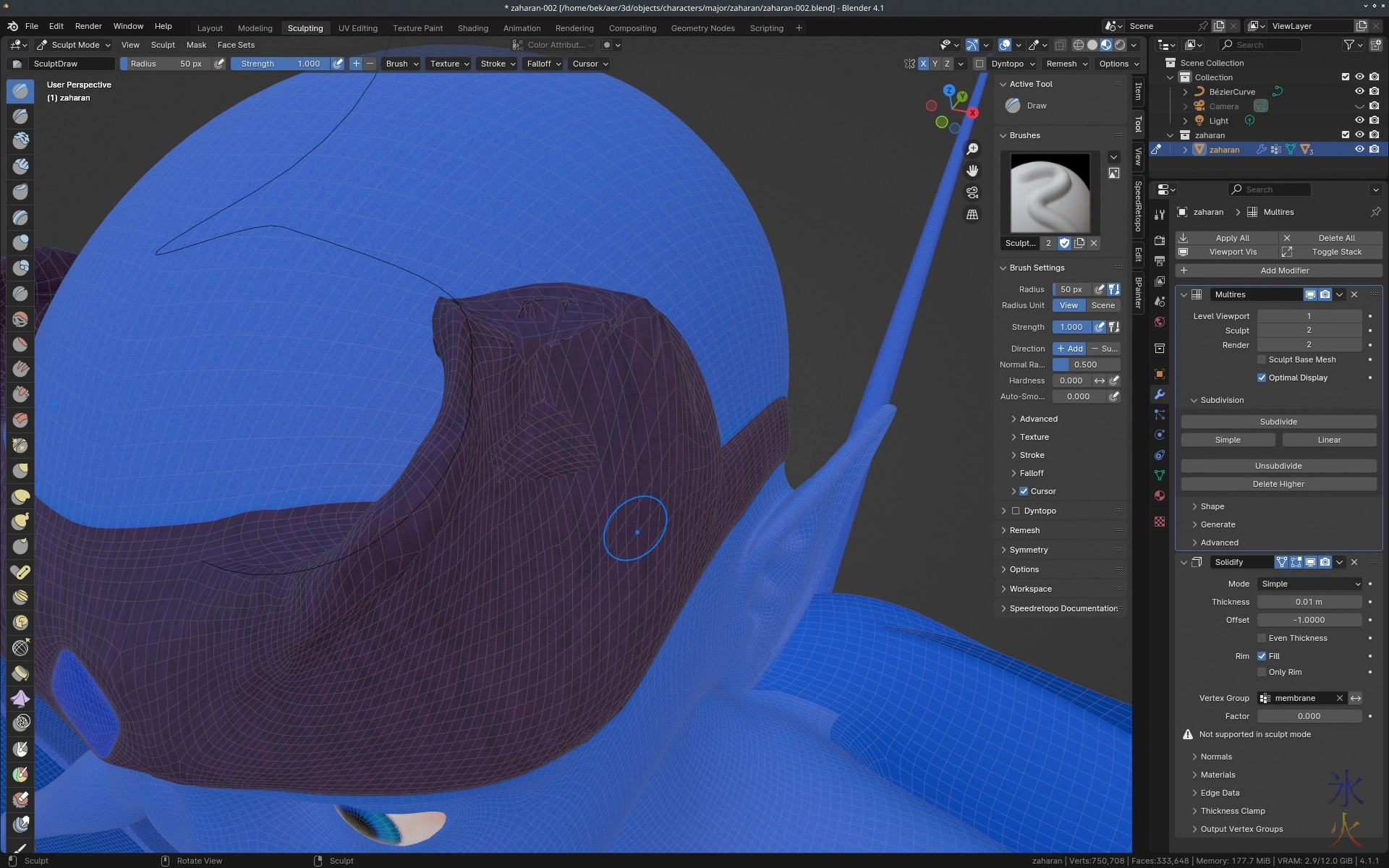Select the Draw brush tool in toolbar
This screenshot has width=1389, height=868.
pyautogui.click(x=20, y=91)
